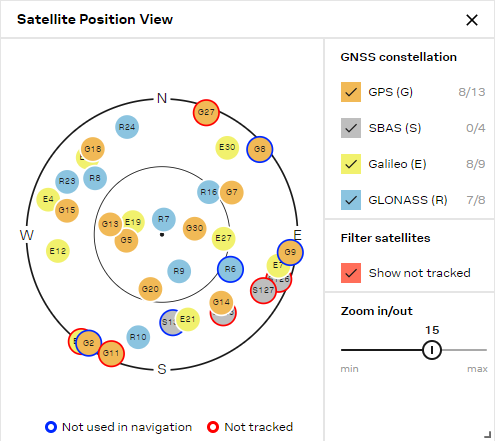Image resolution: width=495 pixels, height=441 pixels.
Task: Select the E27 Galileo satellite marker
Action: (x=223, y=238)
